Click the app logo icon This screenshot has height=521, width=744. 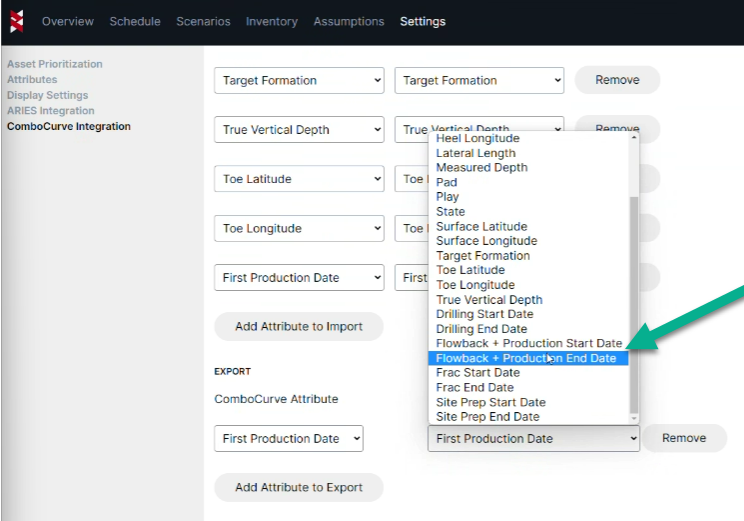pos(17,21)
